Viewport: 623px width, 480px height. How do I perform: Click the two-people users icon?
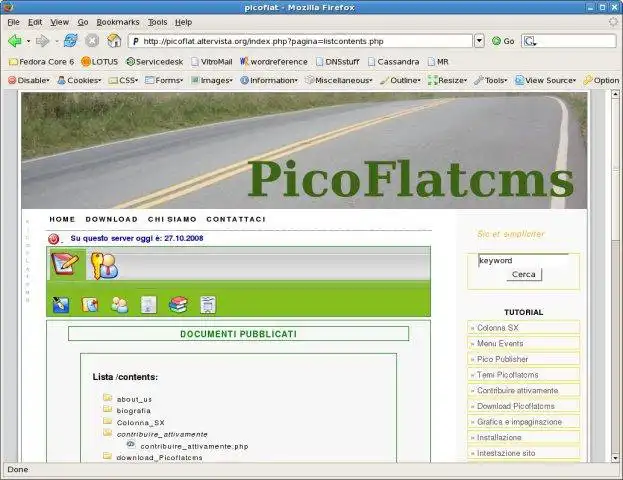(120, 305)
